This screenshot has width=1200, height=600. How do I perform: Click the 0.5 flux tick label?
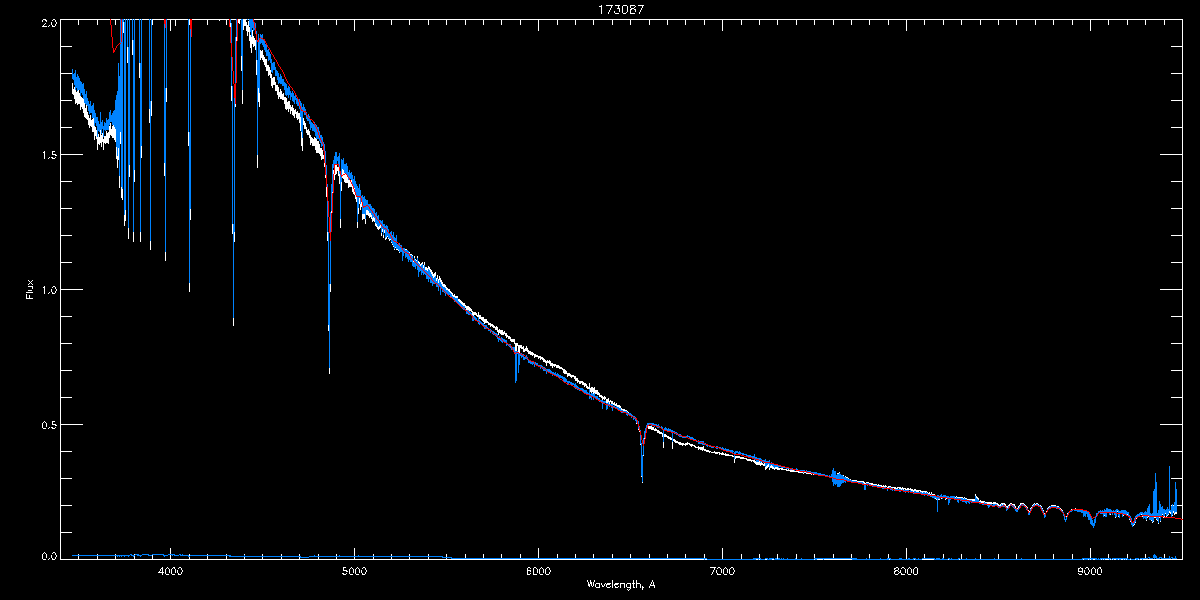(x=47, y=424)
